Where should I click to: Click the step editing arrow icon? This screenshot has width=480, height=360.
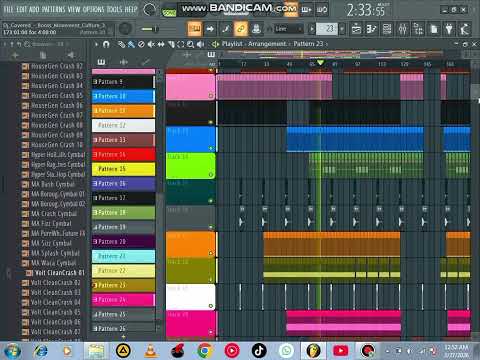(x=210, y=29)
